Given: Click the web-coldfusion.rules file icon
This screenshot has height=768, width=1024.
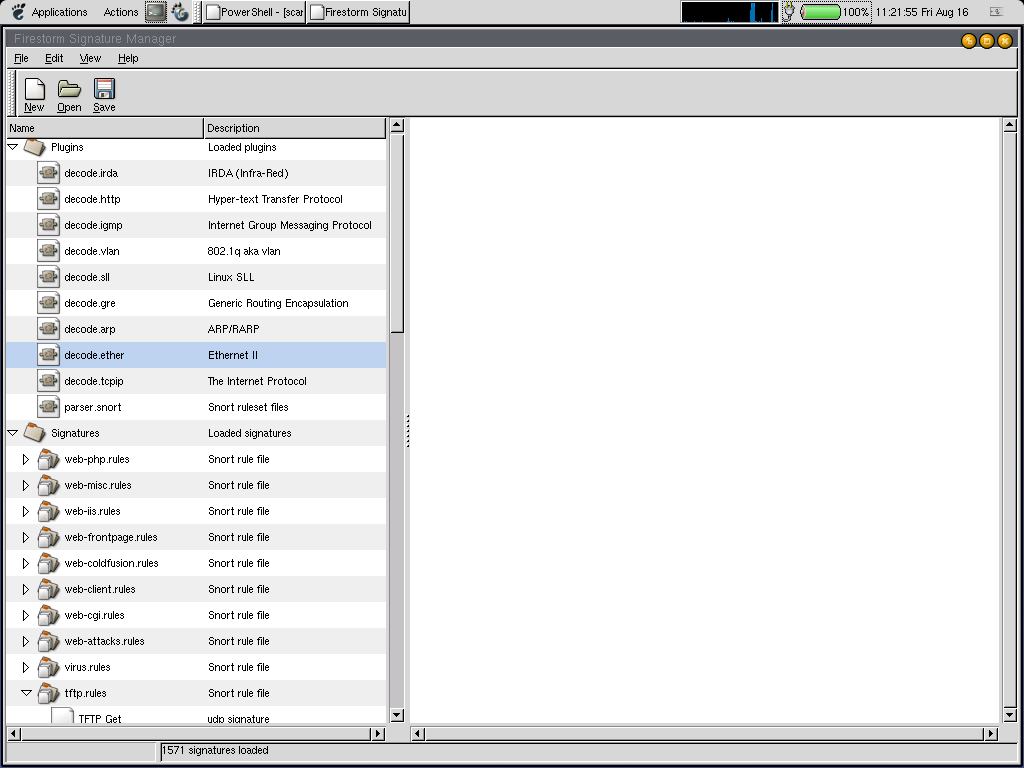Looking at the screenshot, I should [x=48, y=564].
